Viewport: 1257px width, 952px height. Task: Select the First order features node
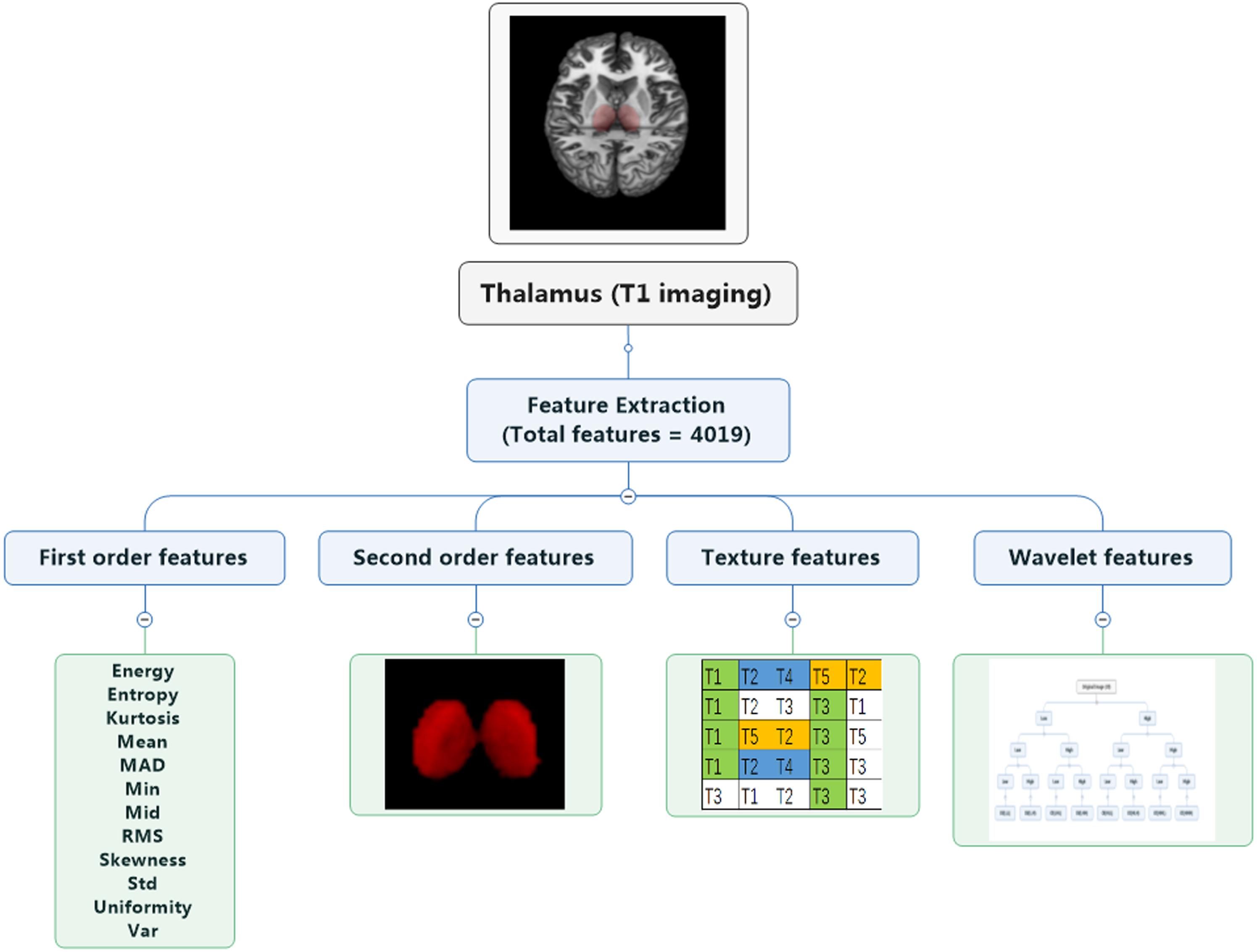pyautogui.click(x=144, y=558)
